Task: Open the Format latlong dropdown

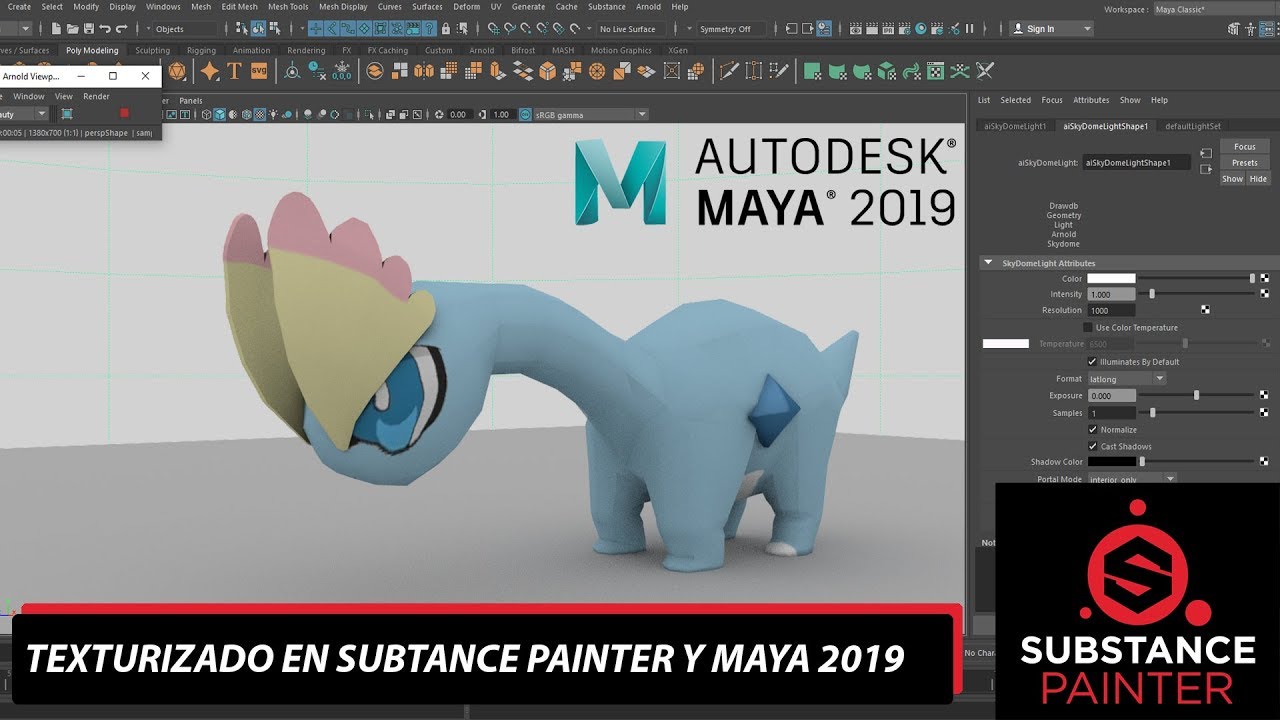Action: (1126, 379)
